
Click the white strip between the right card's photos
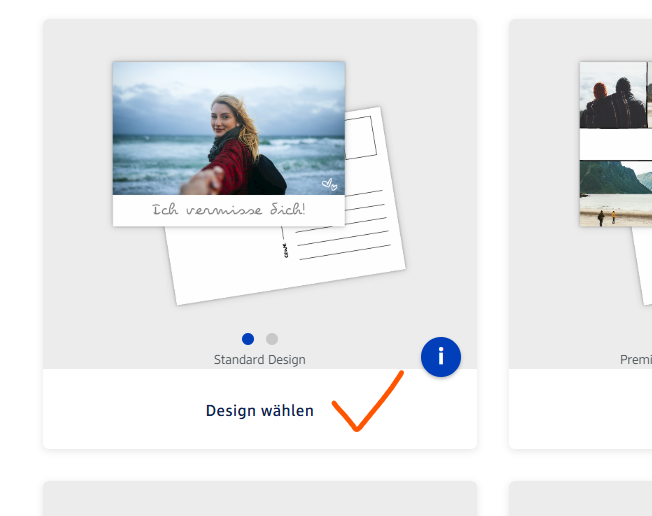tap(615, 145)
